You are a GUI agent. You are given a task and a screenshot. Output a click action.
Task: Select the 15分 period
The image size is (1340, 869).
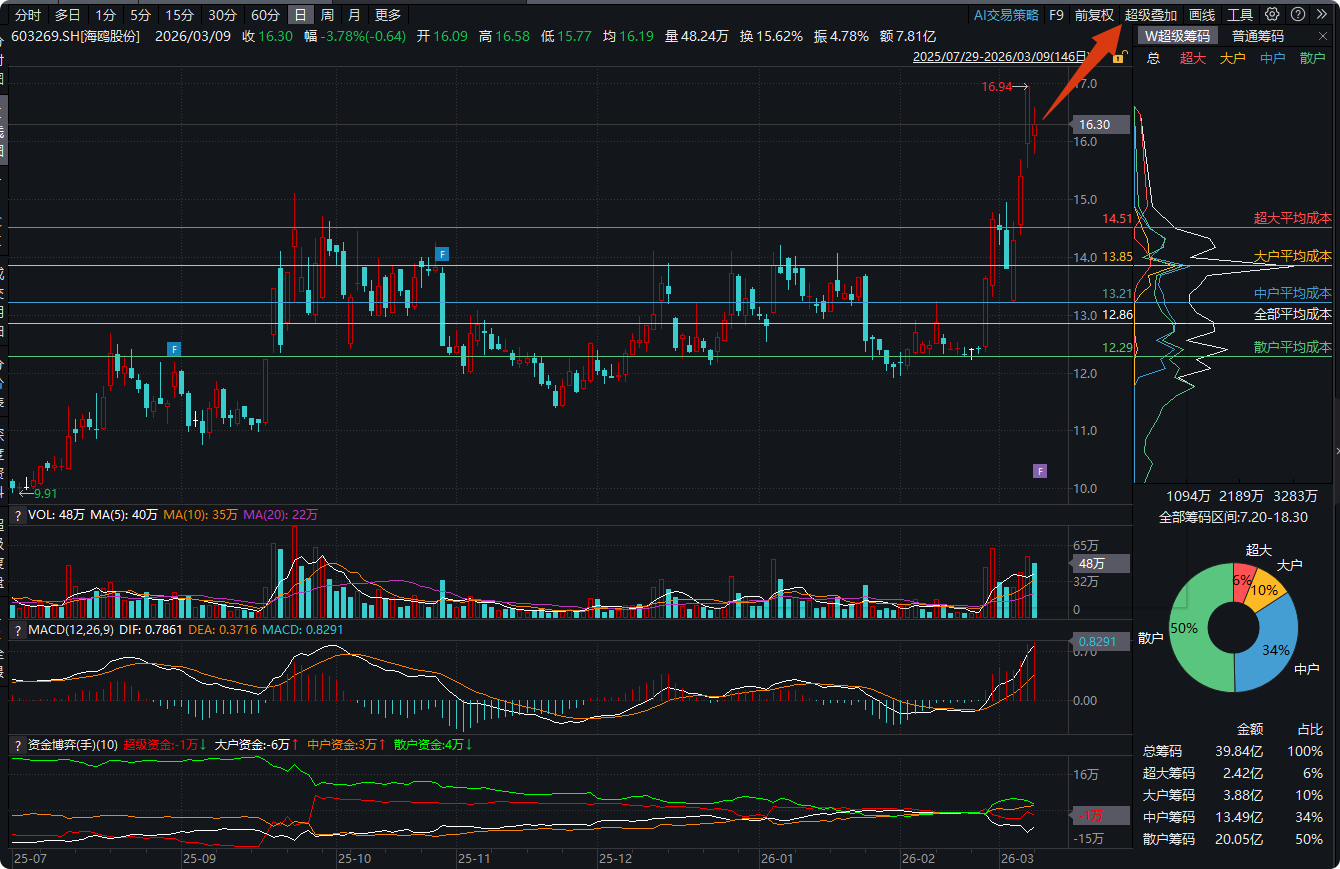point(180,15)
